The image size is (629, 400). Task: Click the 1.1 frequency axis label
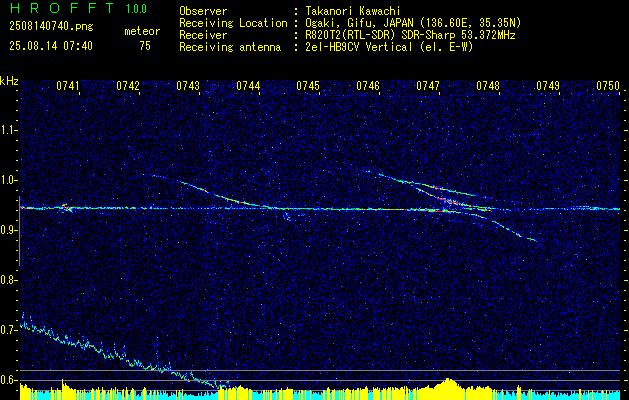point(7,130)
